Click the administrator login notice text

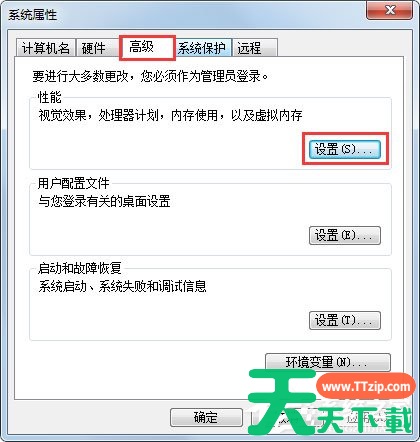click(x=150, y=76)
